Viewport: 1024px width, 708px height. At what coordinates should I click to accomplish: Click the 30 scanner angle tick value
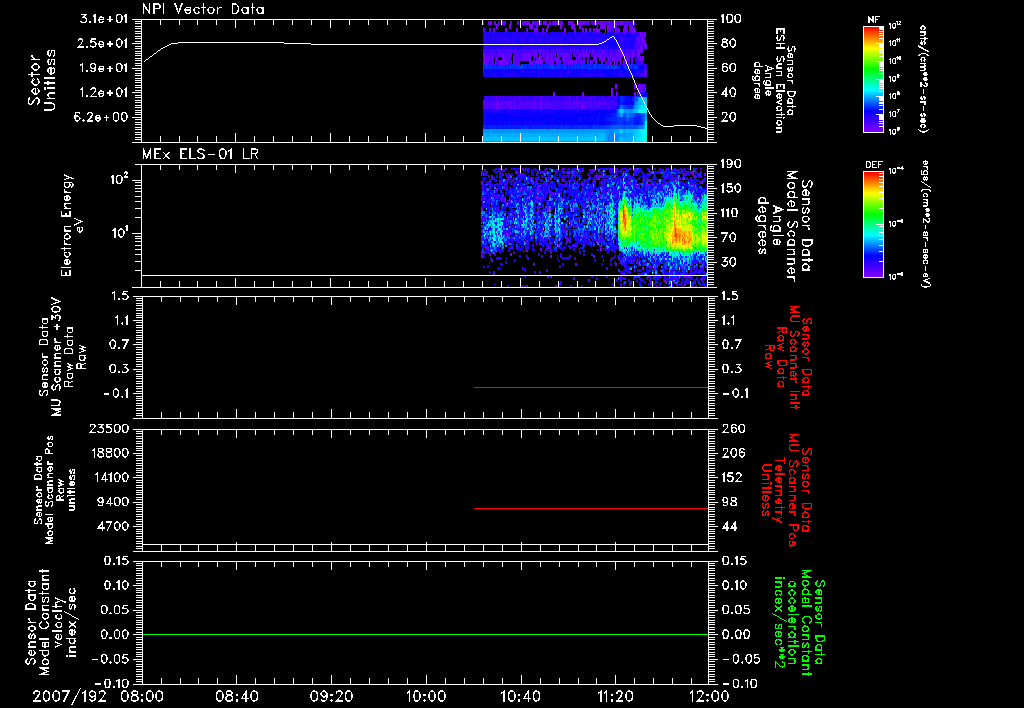click(728, 262)
